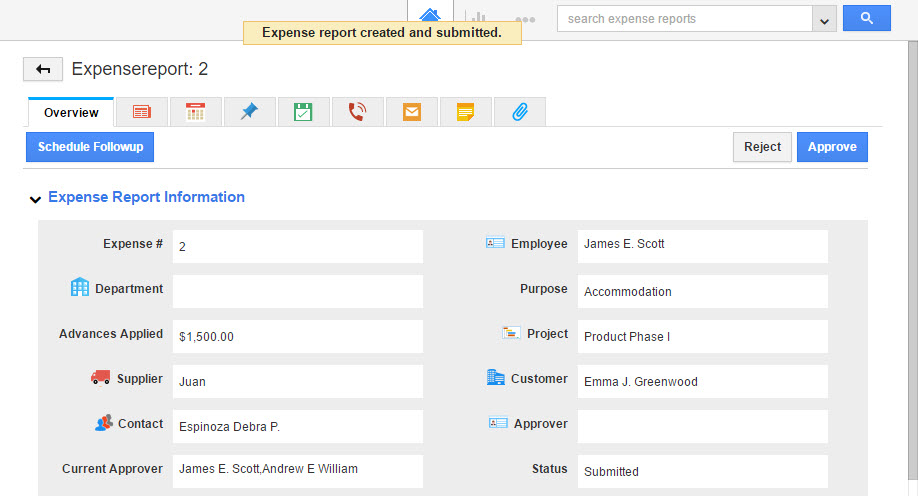
Task: Open the red phone calls tab
Action: [x=357, y=112]
